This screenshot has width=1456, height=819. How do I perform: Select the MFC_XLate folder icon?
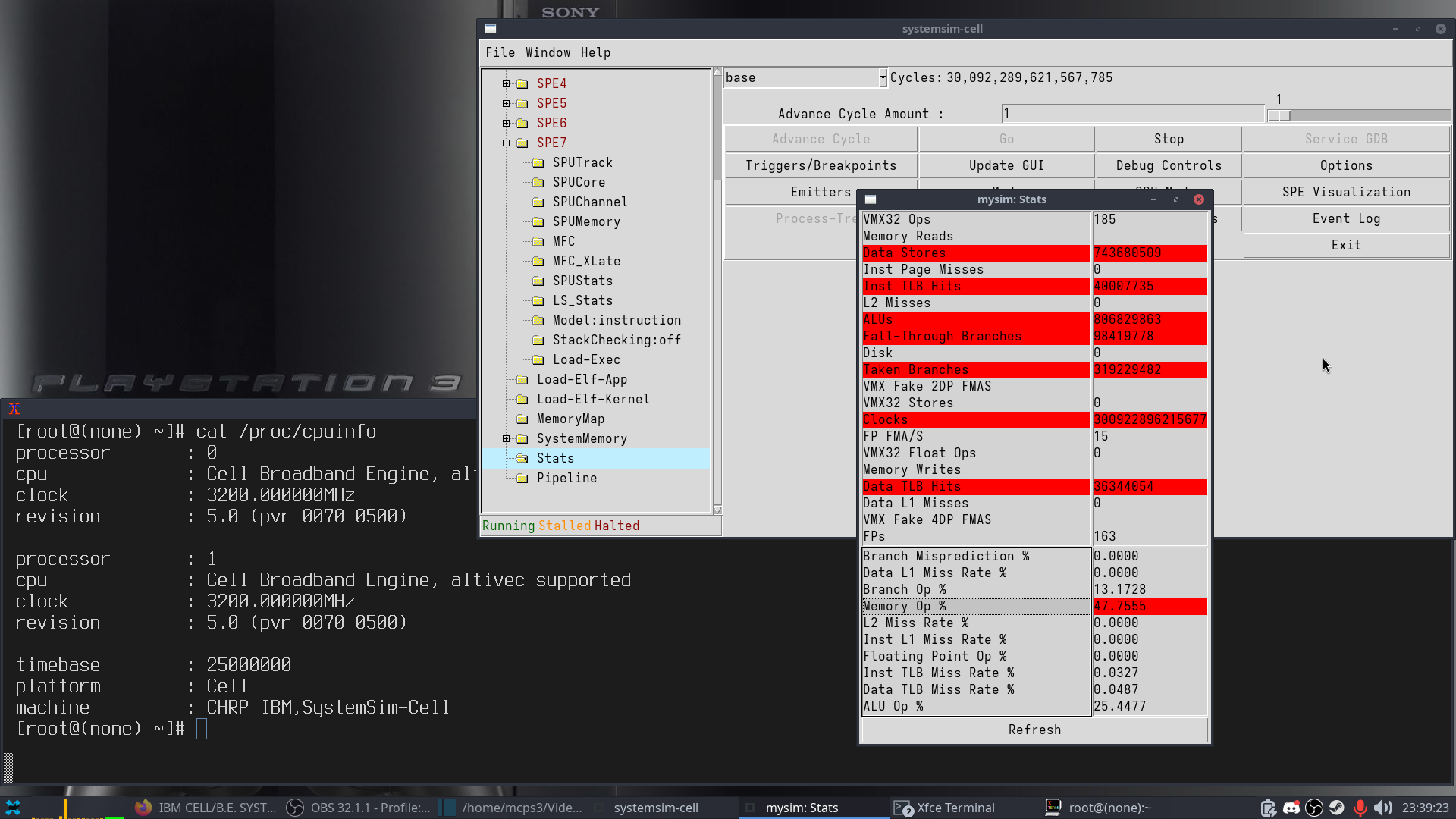538,261
